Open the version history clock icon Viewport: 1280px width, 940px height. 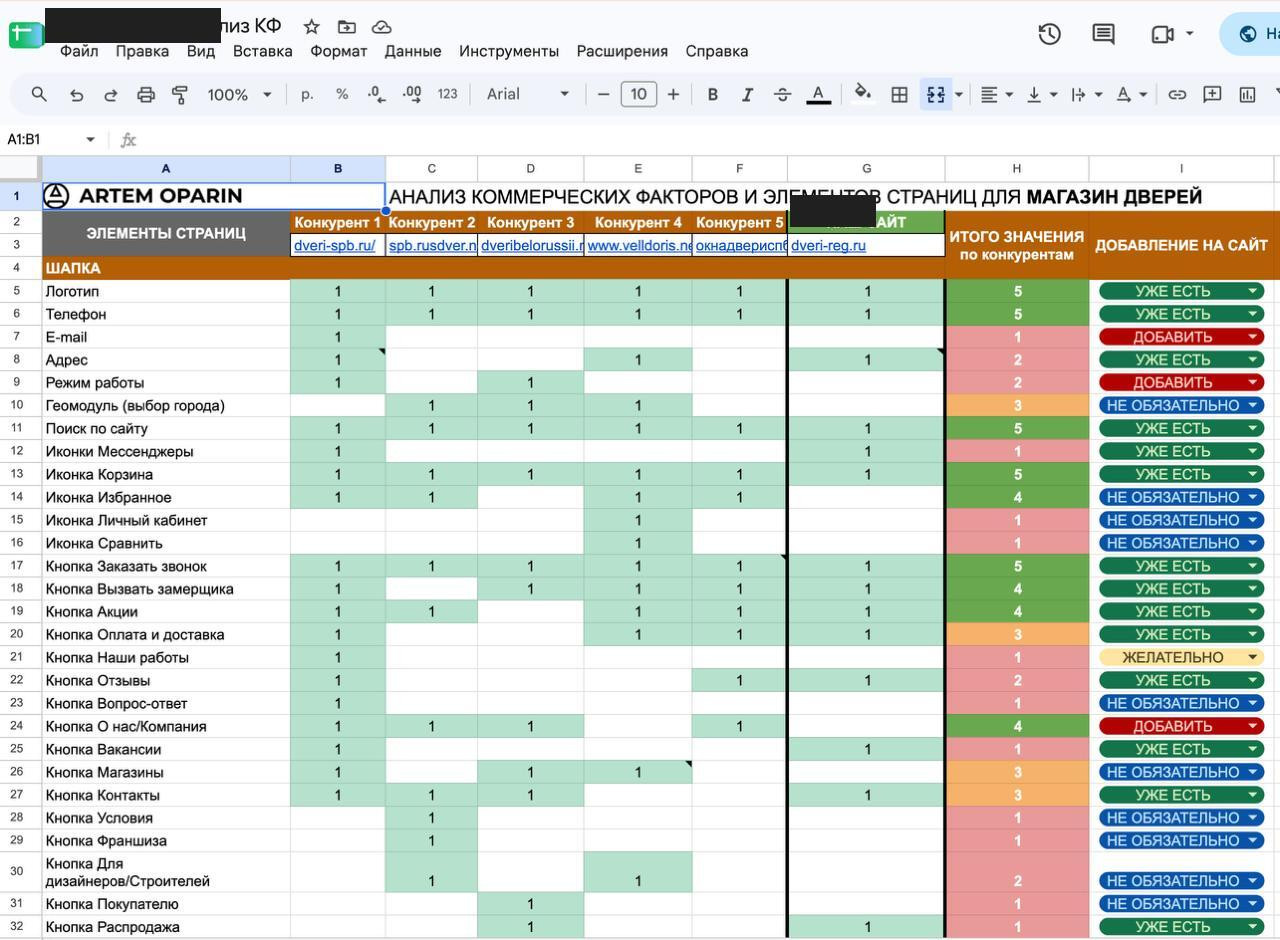(x=1049, y=34)
